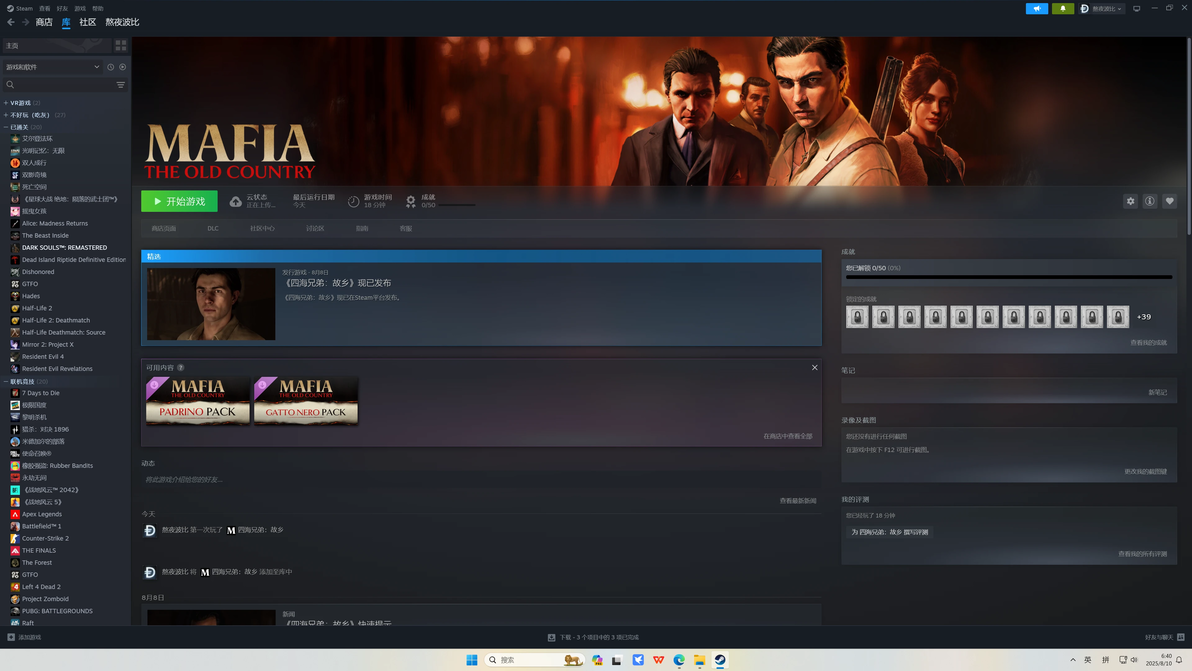Image resolution: width=1192 pixels, height=671 pixels.
Task: Click the achievements gear badge icon
Action: pyautogui.click(x=411, y=201)
